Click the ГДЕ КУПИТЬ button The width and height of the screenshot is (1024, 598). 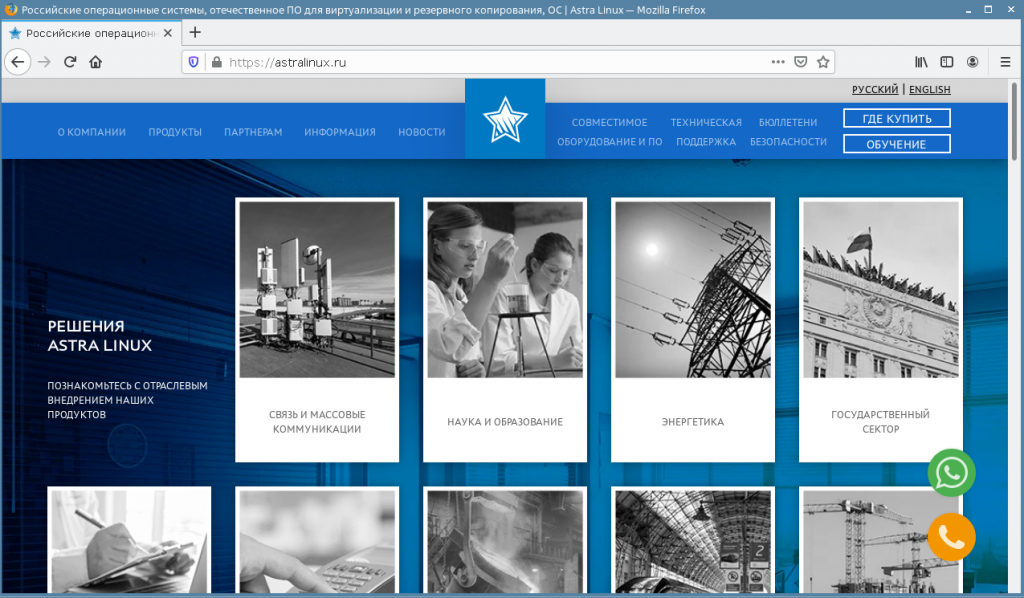[x=897, y=118]
